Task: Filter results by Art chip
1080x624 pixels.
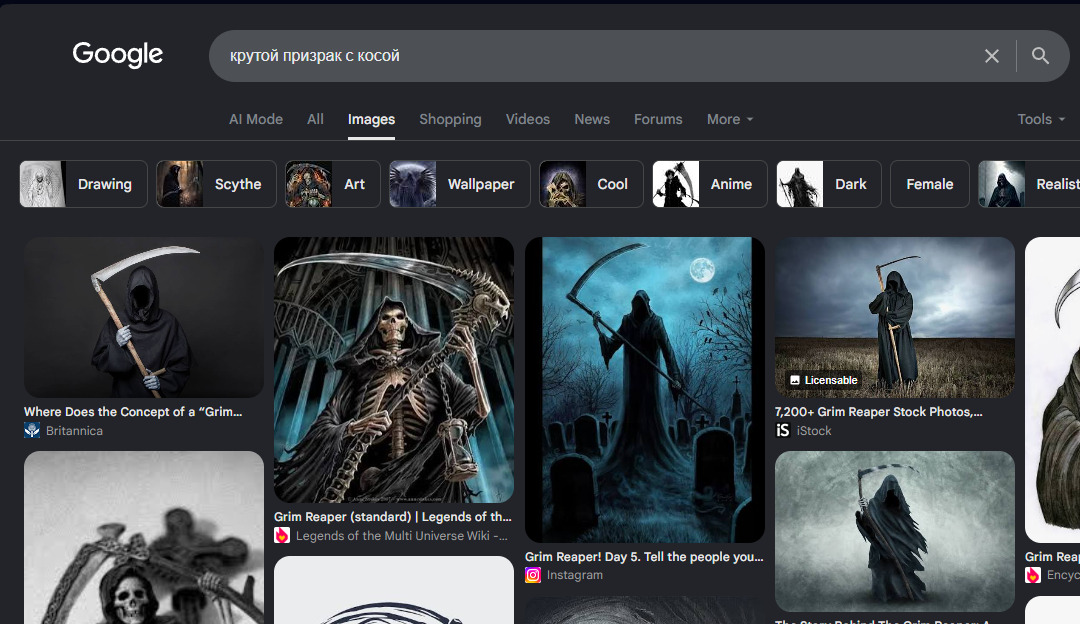Action: point(333,184)
